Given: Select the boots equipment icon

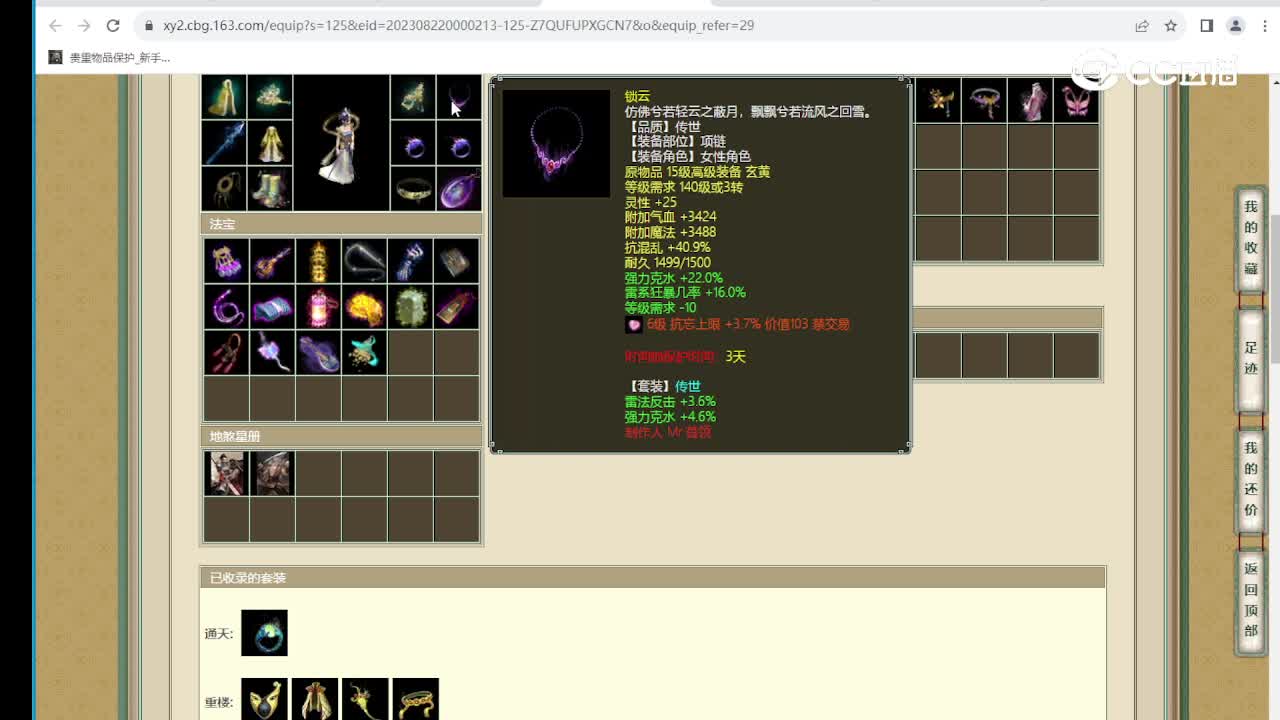Looking at the screenshot, I should [x=270, y=188].
